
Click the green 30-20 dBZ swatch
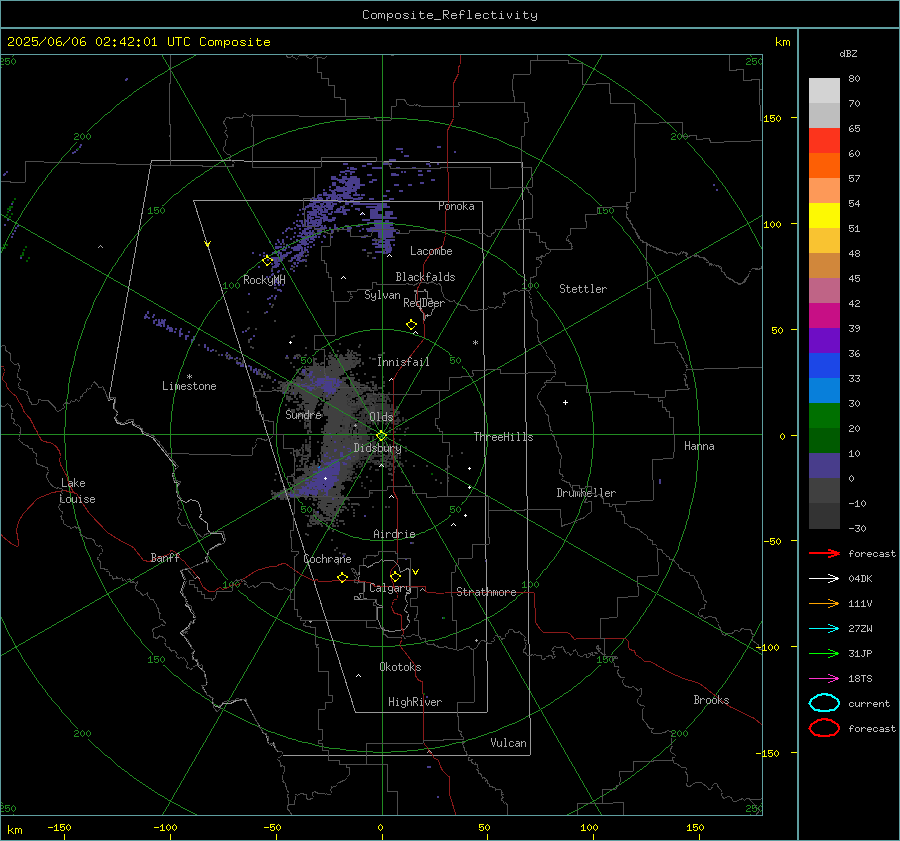824,416
